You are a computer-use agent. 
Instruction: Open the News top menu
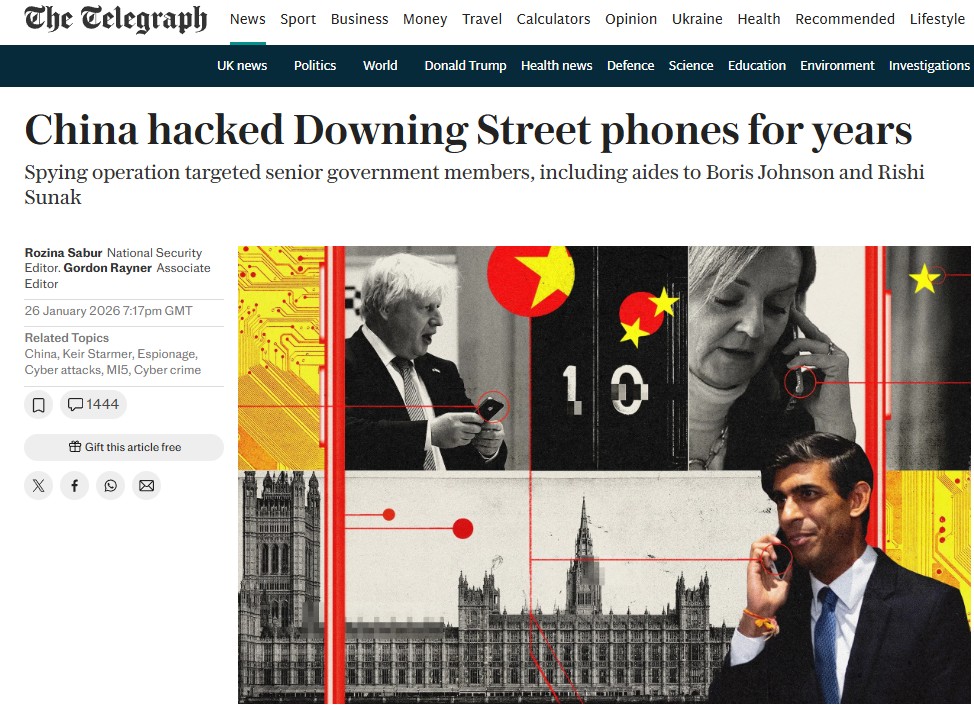247,19
